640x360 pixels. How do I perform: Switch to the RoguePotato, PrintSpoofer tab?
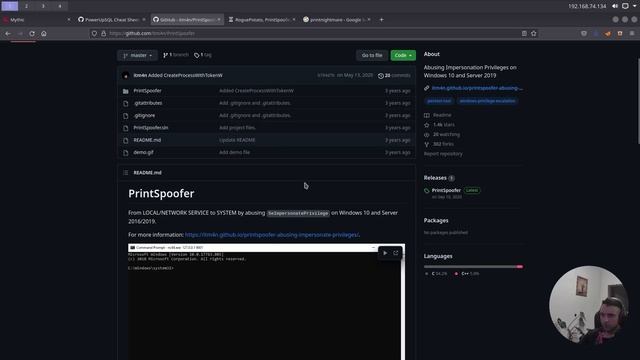(x=262, y=20)
